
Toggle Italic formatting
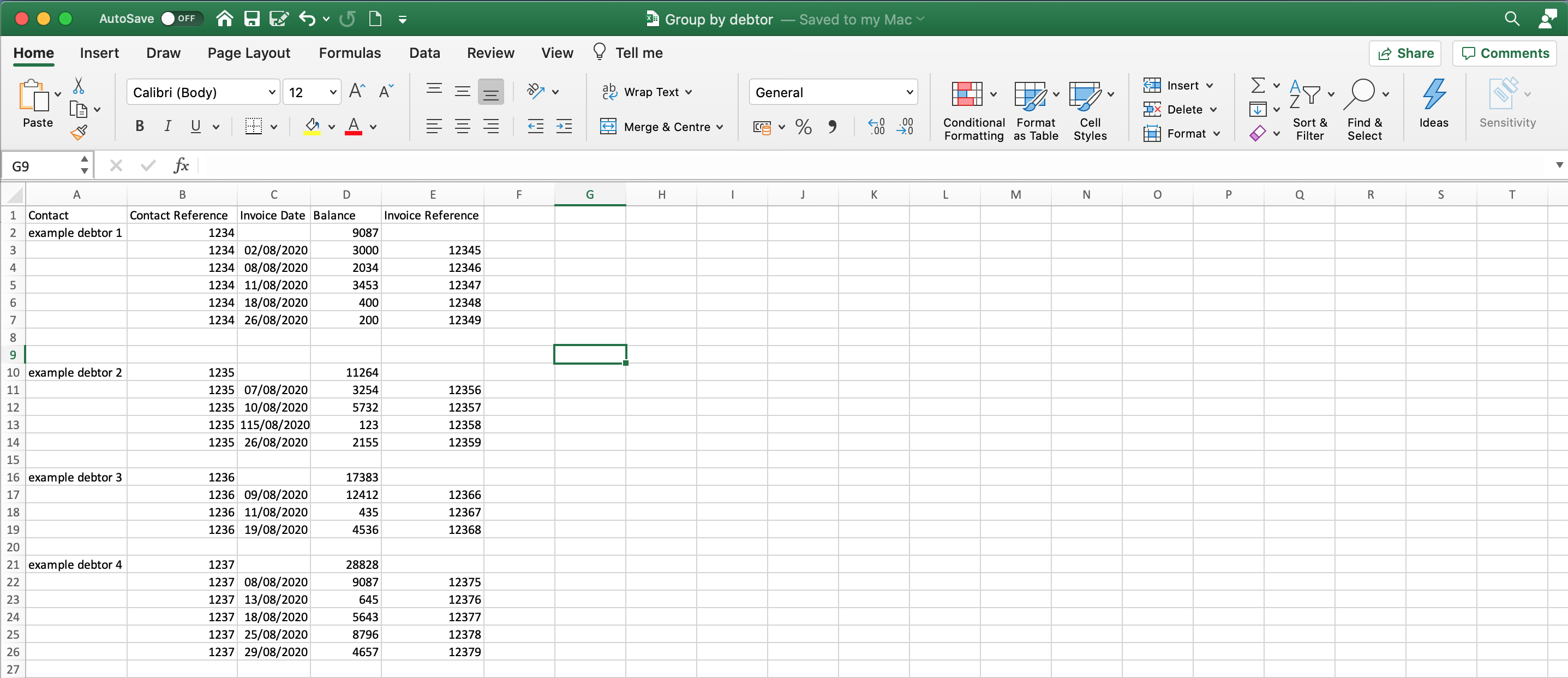pos(167,127)
